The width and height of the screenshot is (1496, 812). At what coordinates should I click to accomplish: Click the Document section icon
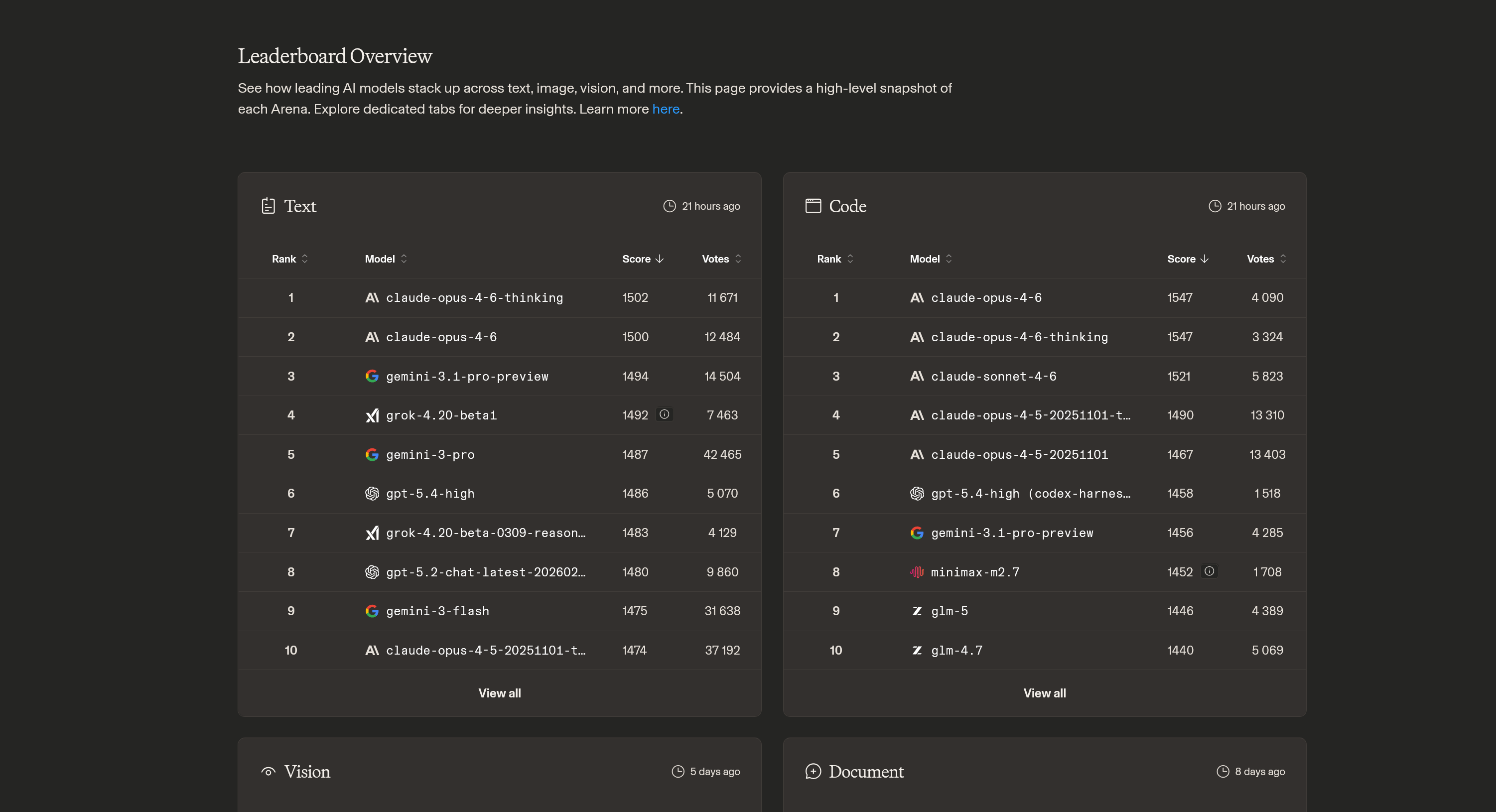click(813, 771)
